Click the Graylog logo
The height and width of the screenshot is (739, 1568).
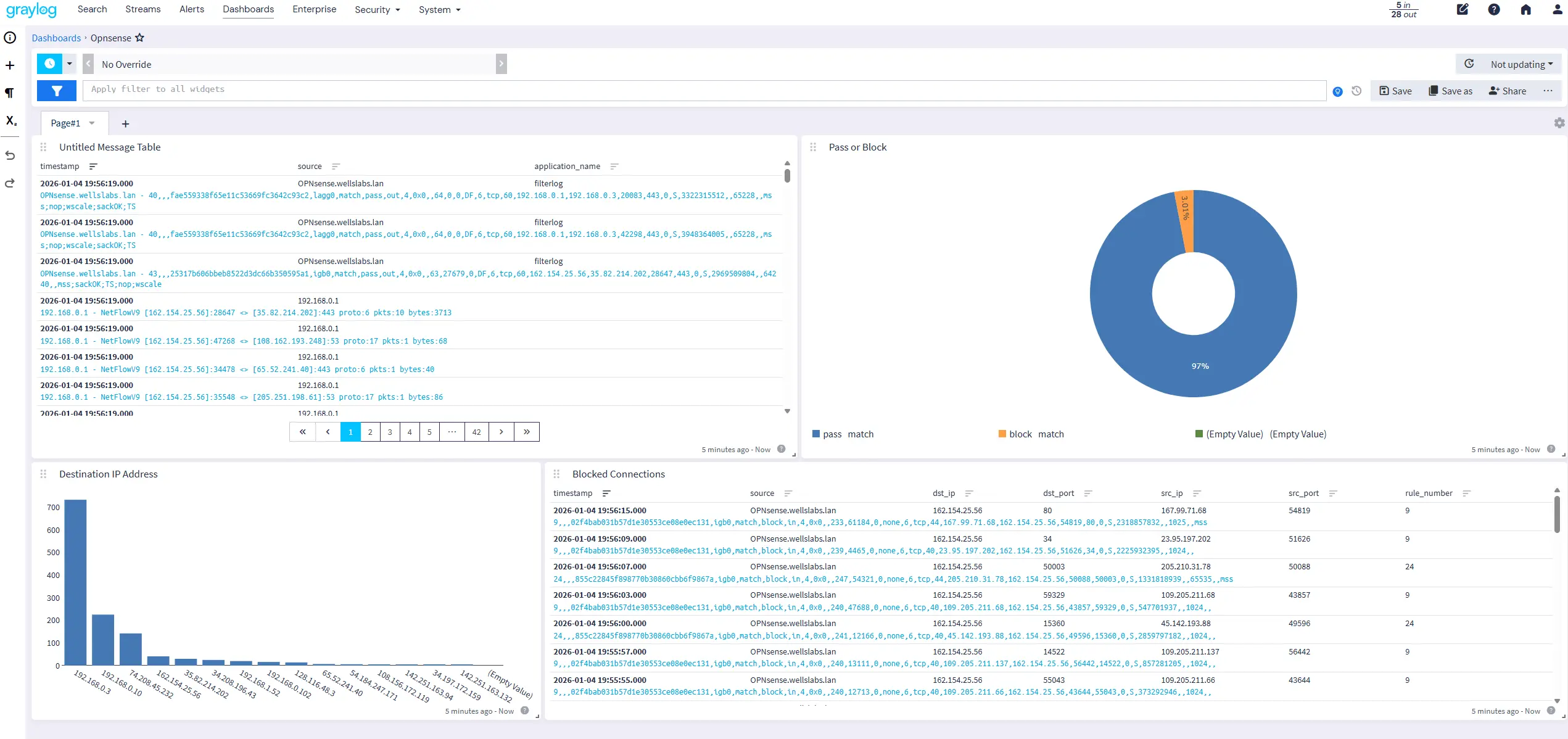[x=31, y=10]
